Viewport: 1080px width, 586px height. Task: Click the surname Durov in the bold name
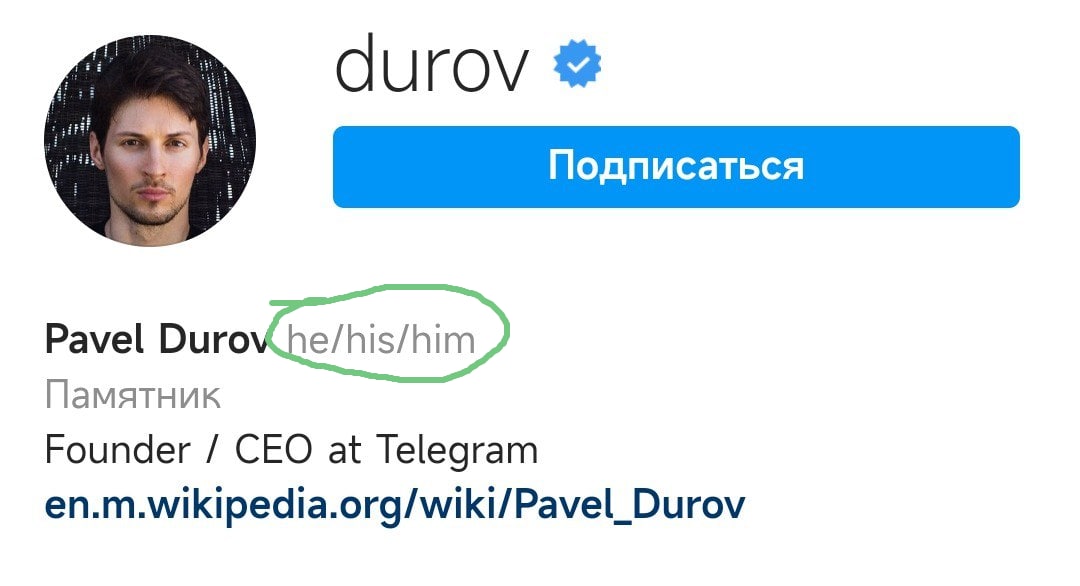213,339
